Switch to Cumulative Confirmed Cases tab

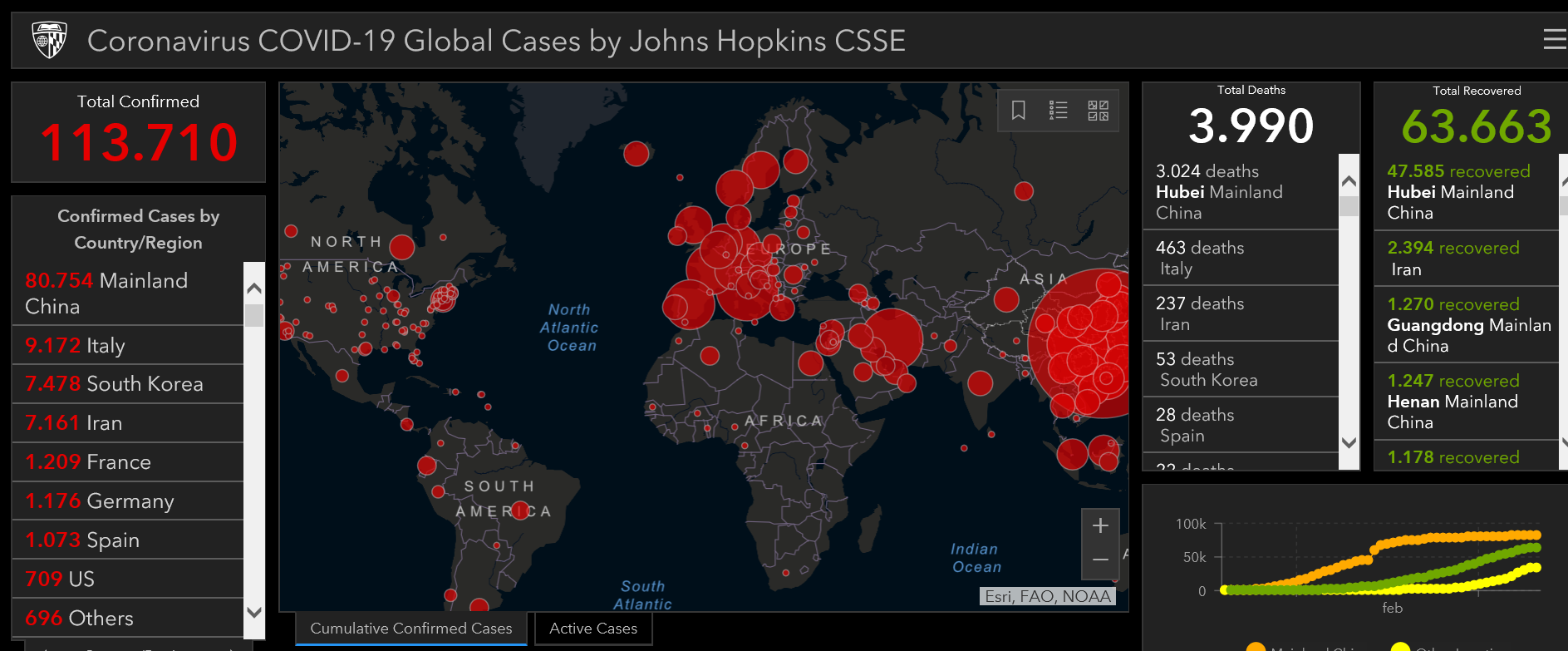411,629
